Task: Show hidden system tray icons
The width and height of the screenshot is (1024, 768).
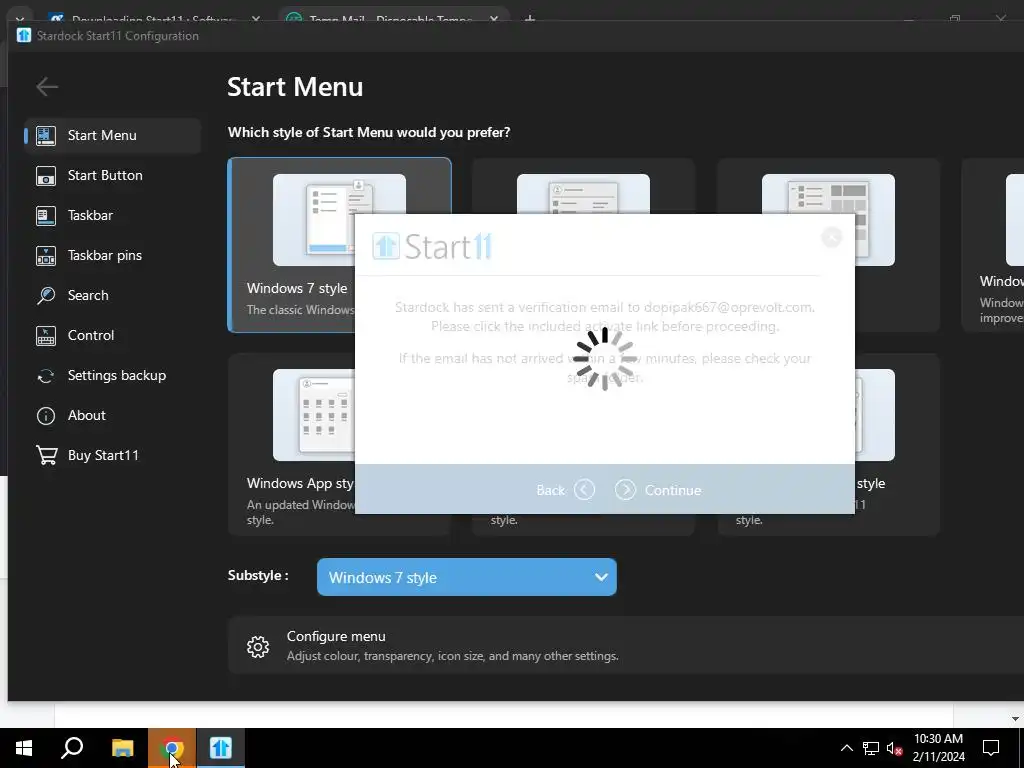Action: (x=846, y=748)
